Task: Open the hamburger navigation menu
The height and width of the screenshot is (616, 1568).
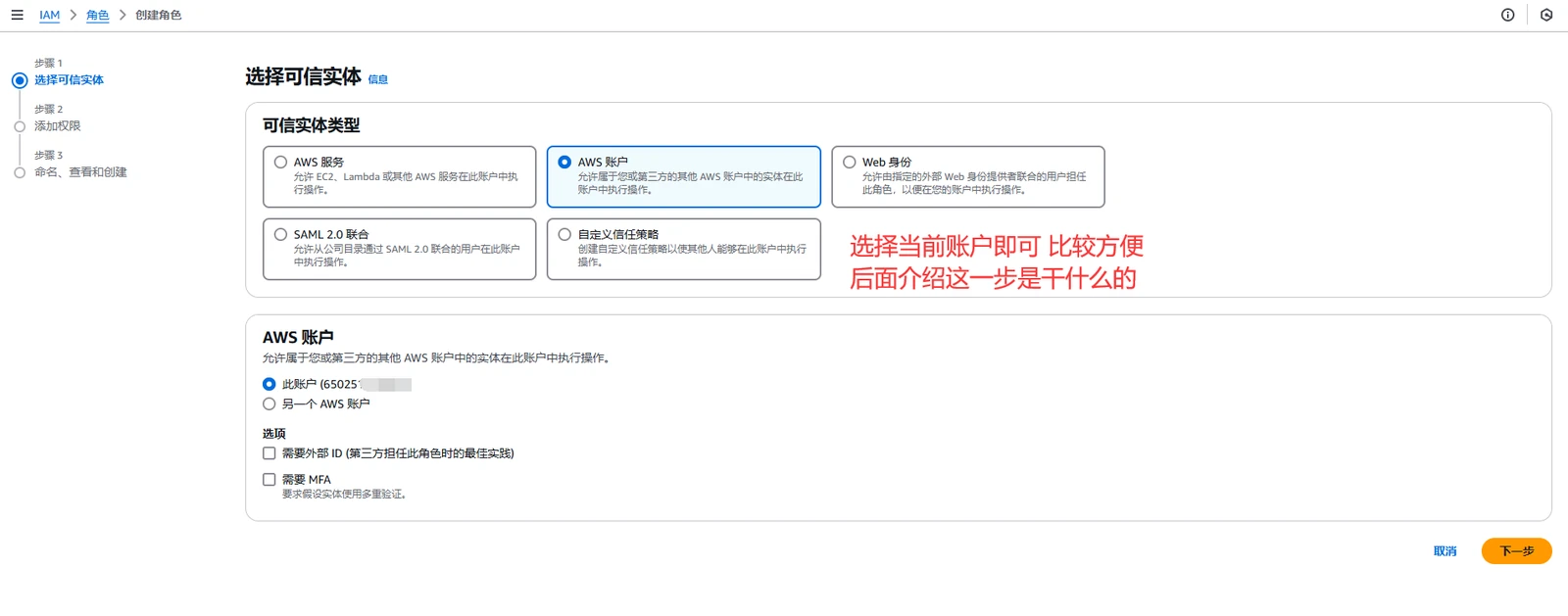Action: tap(17, 15)
